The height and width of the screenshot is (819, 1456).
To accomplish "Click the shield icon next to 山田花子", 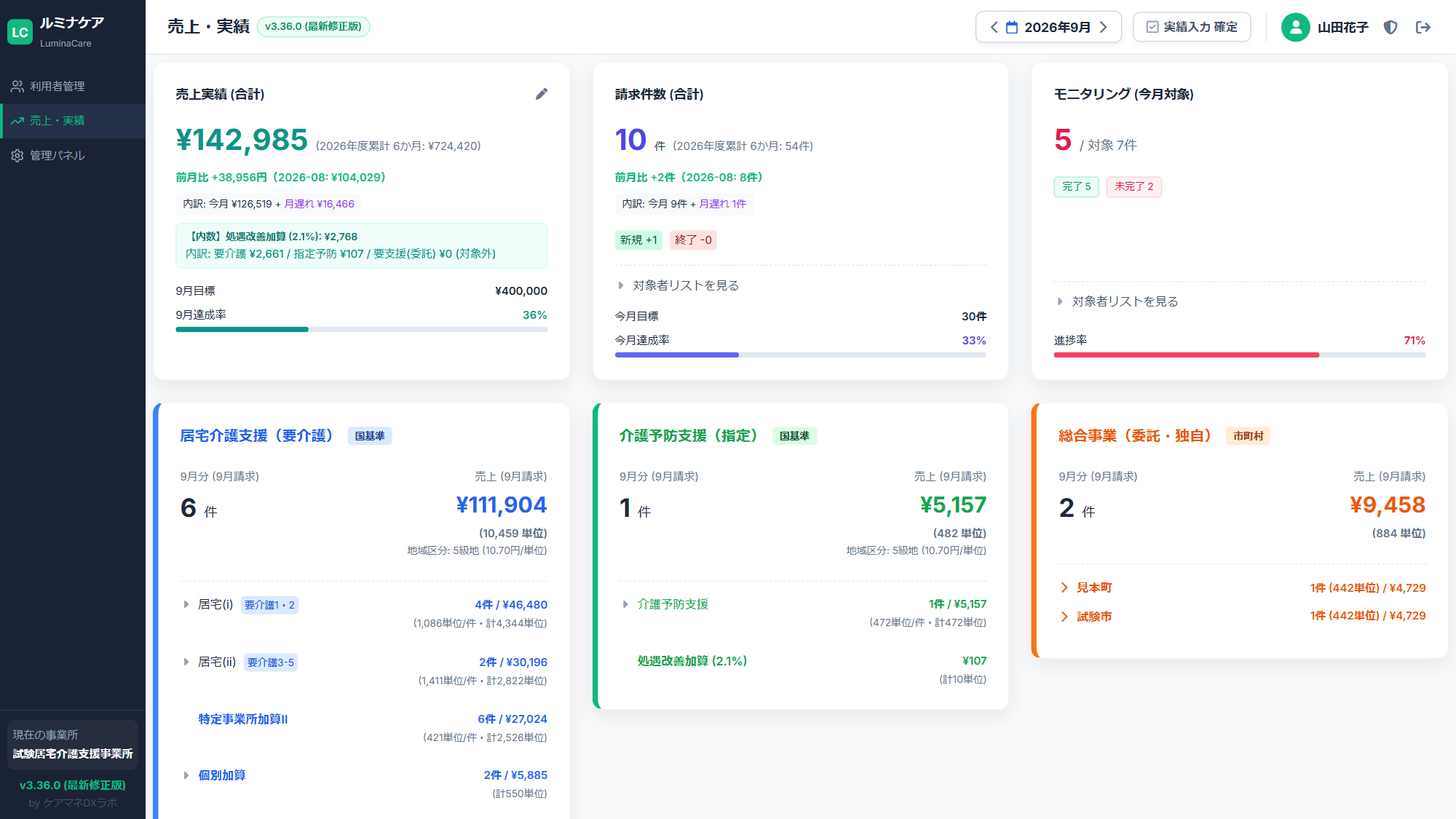I will [x=1390, y=27].
